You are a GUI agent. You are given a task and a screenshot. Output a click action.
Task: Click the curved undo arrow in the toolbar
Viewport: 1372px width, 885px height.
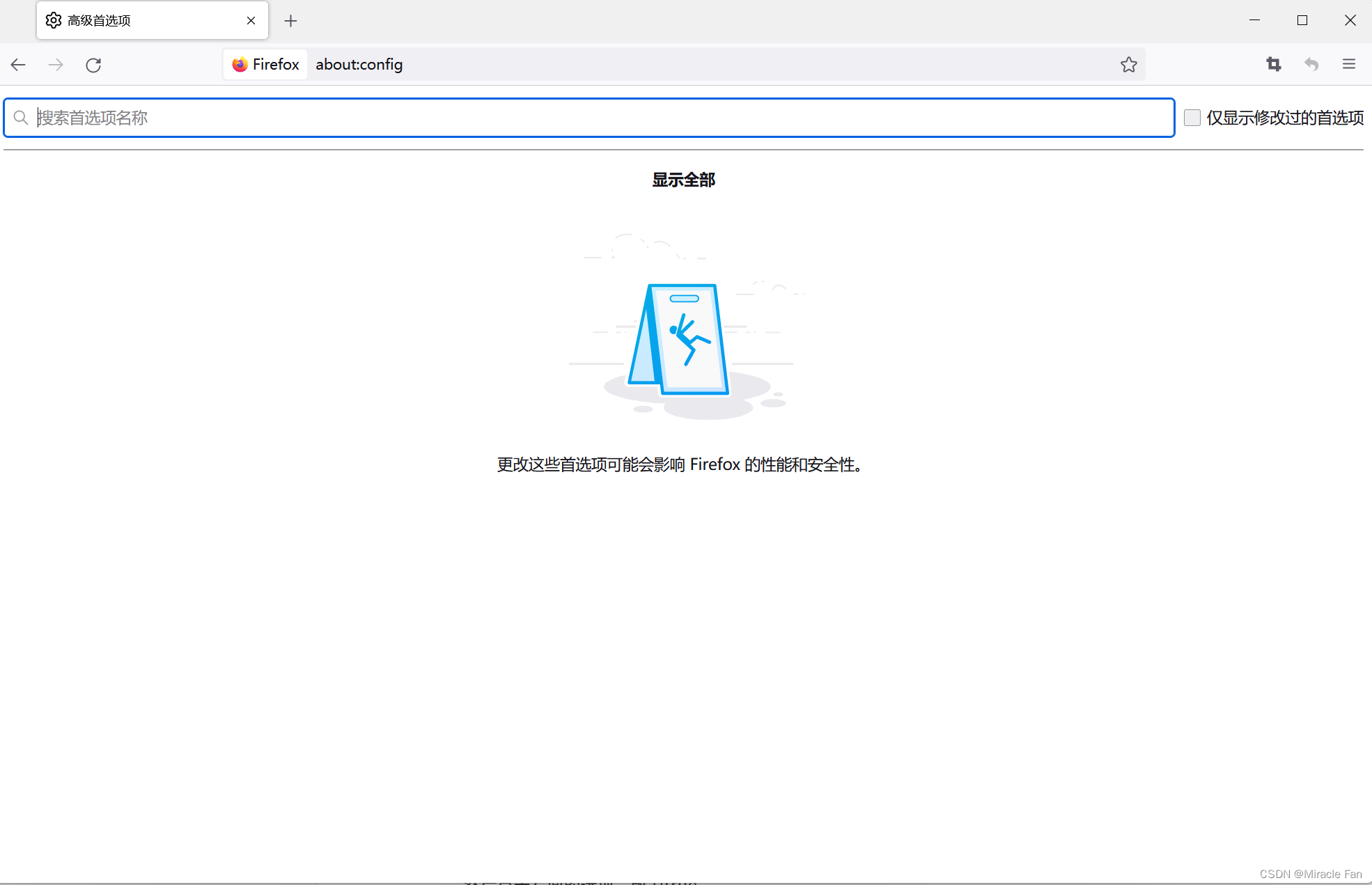[1311, 64]
